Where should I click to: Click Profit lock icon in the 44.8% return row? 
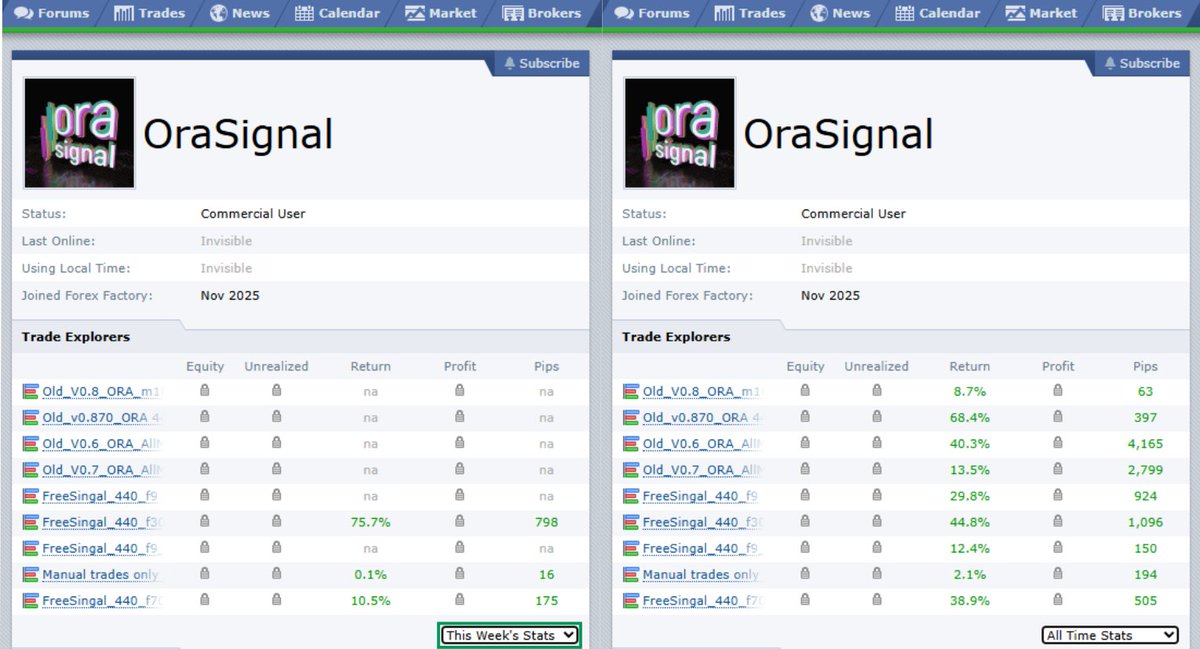(x=1058, y=521)
